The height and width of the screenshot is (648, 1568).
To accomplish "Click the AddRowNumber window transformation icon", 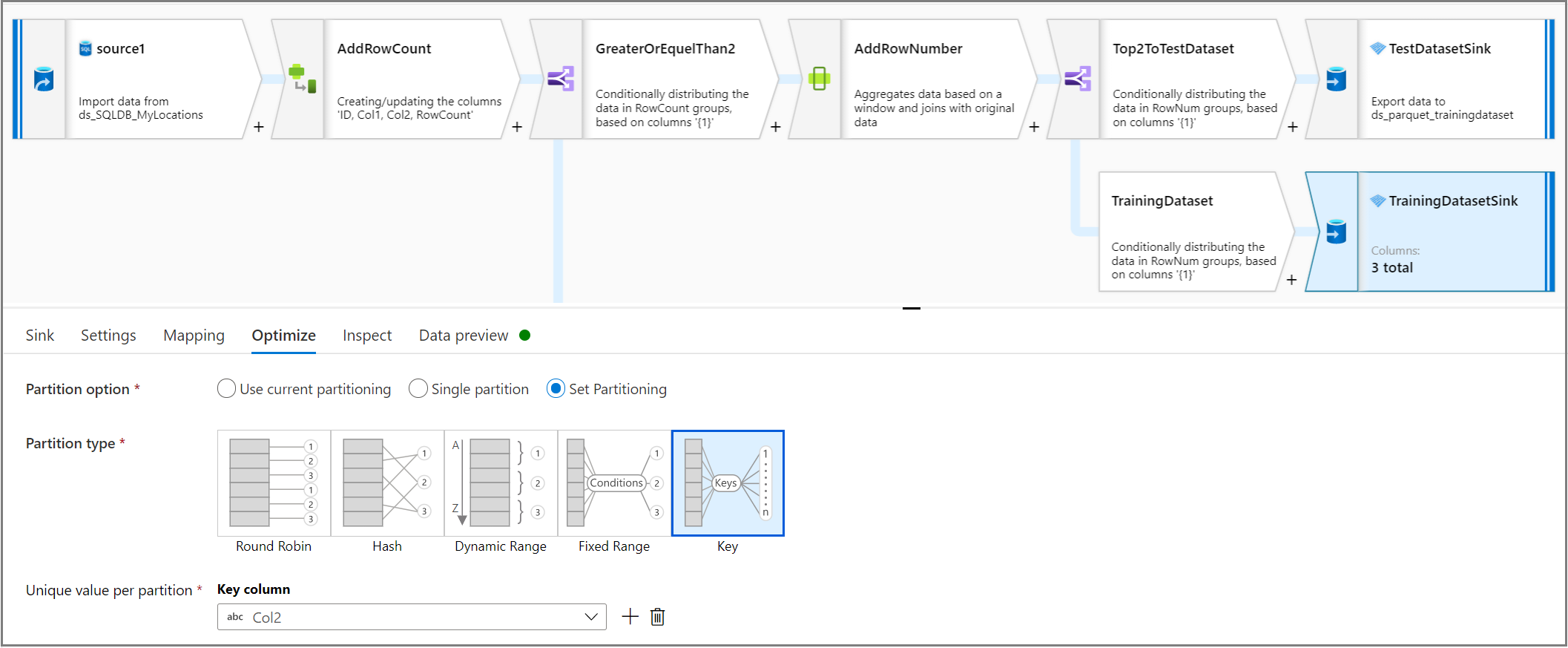I will pyautogui.click(x=819, y=79).
